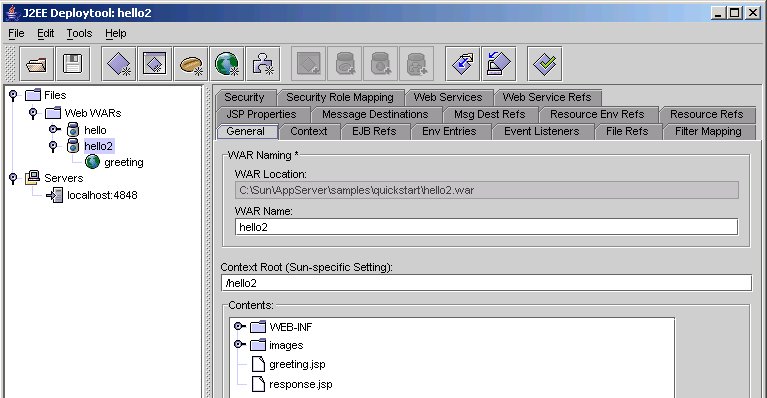Viewport: 767px width, 398px height.
Task: Open the Message Destinations tab
Action: coord(375,114)
